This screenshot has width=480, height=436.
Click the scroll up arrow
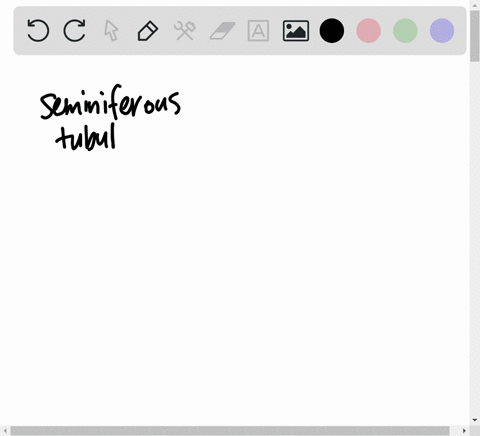[x=474, y=5]
